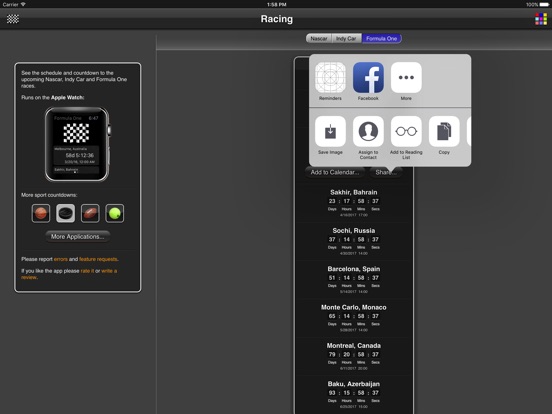Switch to the Nascar tab
This screenshot has width=552, height=414.
pos(319,38)
